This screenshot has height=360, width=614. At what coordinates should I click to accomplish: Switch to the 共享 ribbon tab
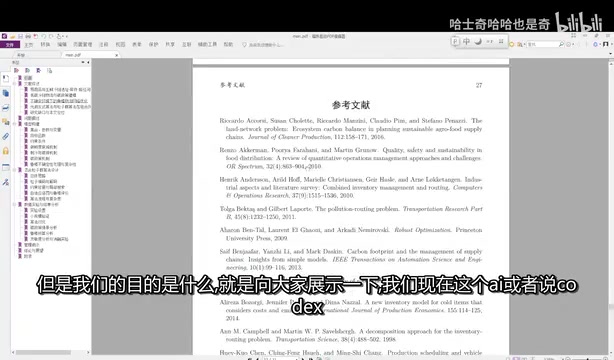point(170,45)
